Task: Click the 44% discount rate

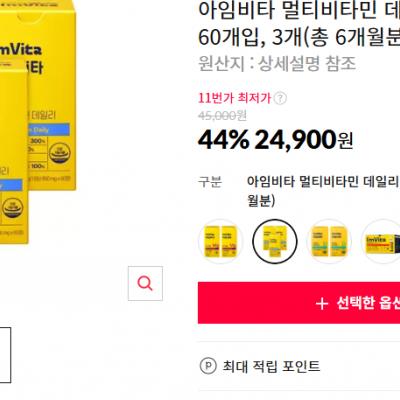Action: click(x=223, y=140)
